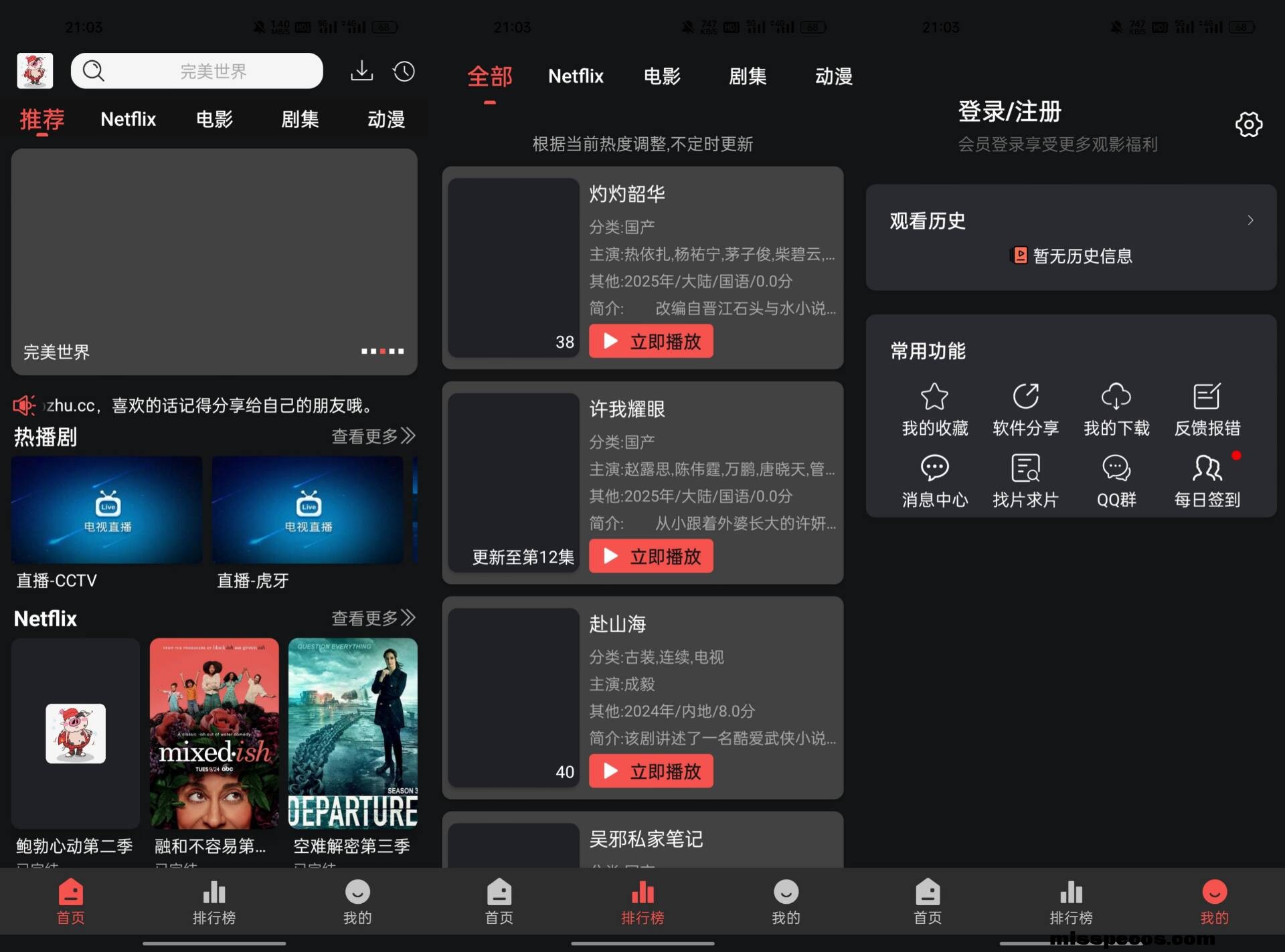The image size is (1285, 952).
Task: Play 灼灼韶华 with 立即播放 button
Action: coord(651,341)
